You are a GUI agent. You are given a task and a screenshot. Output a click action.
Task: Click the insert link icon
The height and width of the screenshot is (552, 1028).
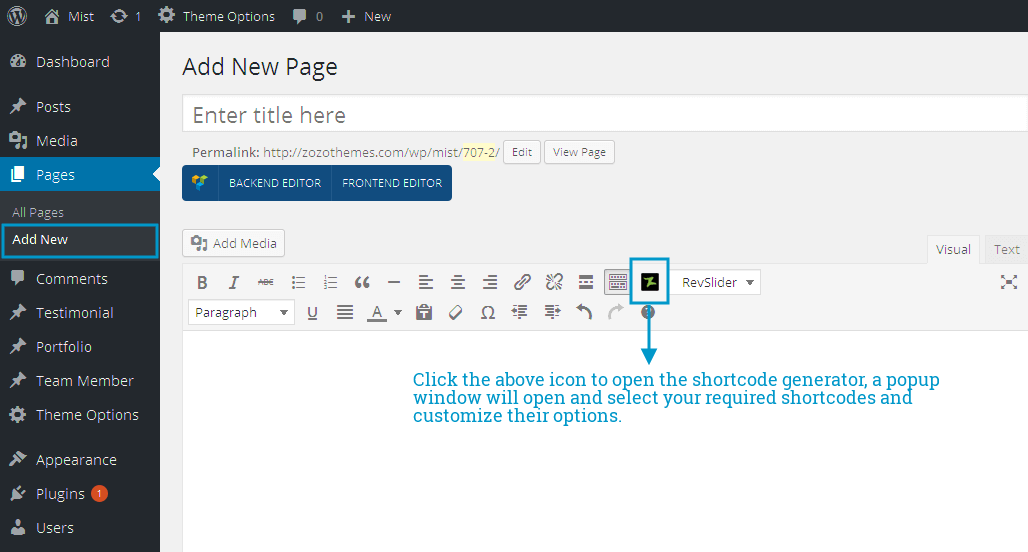click(522, 282)
